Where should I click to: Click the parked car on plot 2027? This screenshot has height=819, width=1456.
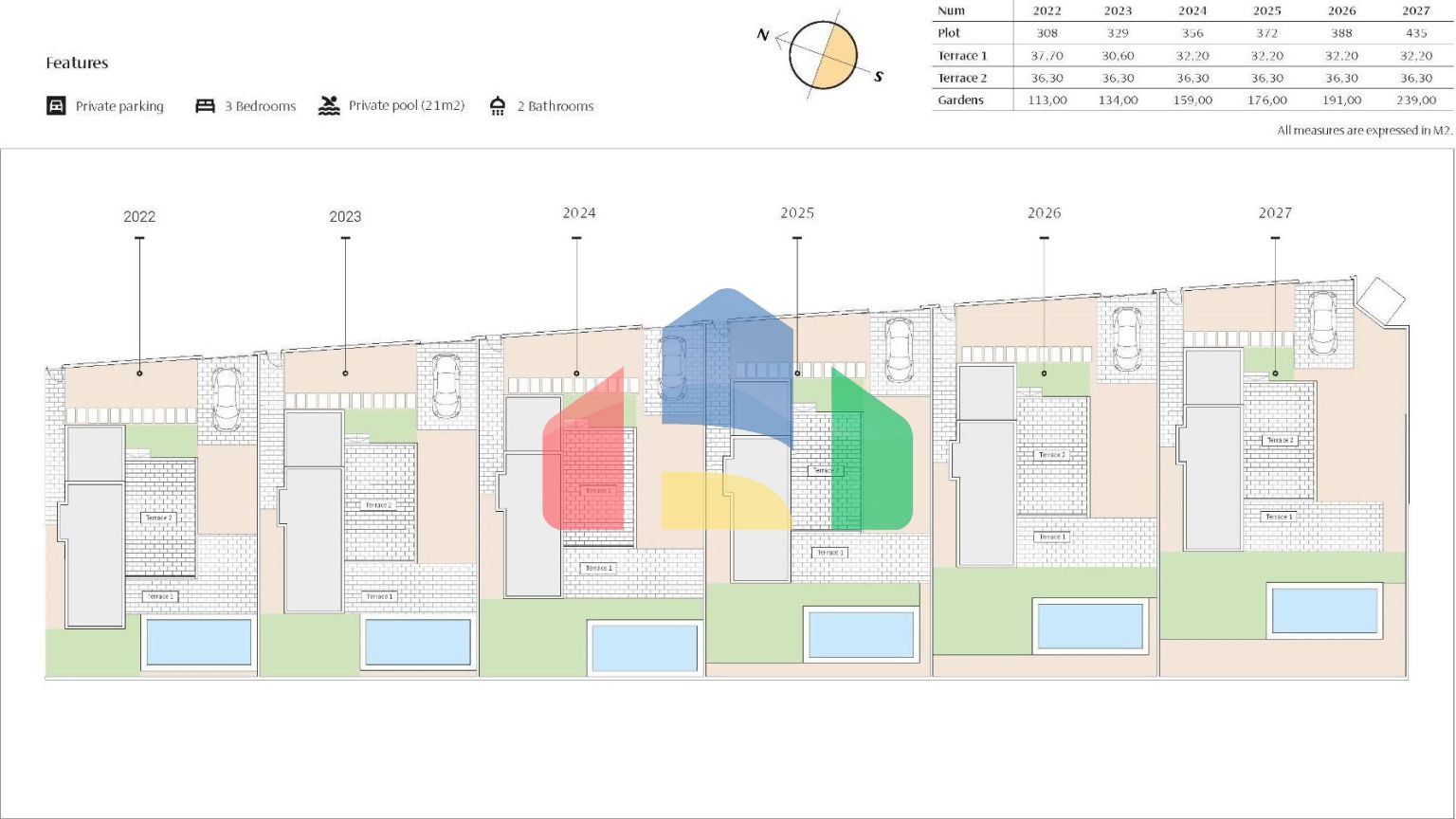[x=1322, y=322]
